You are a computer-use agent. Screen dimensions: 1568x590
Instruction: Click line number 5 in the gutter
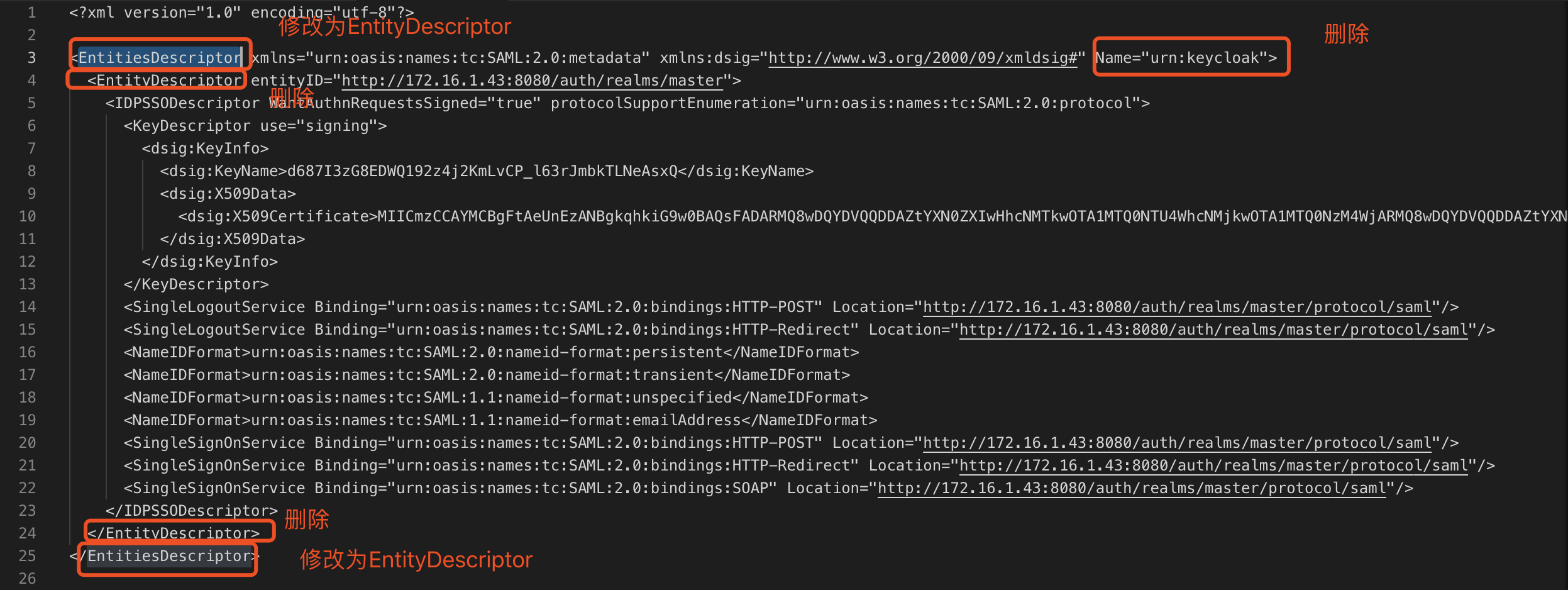point(31,103)
